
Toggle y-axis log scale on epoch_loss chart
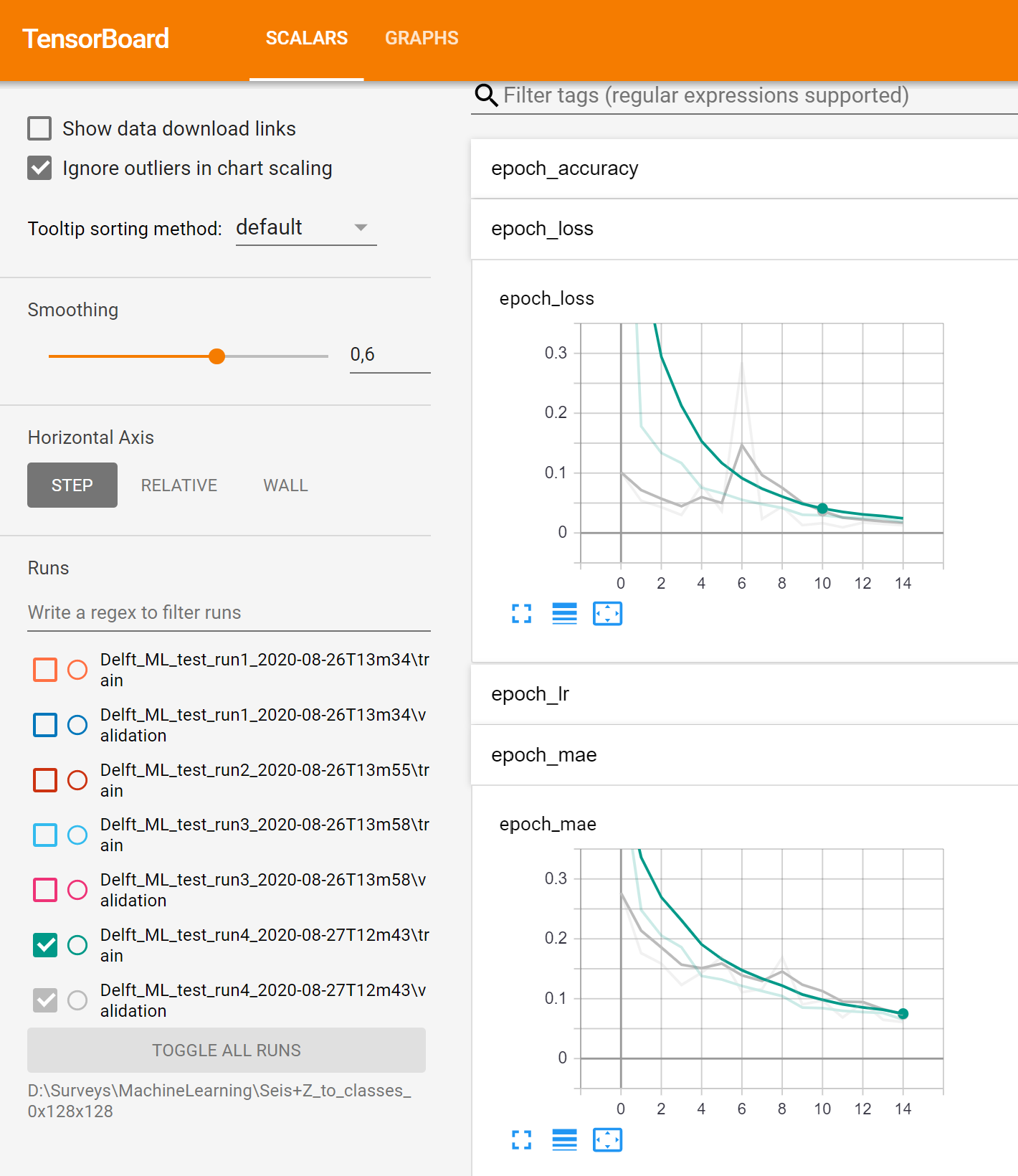pos(564,614)
